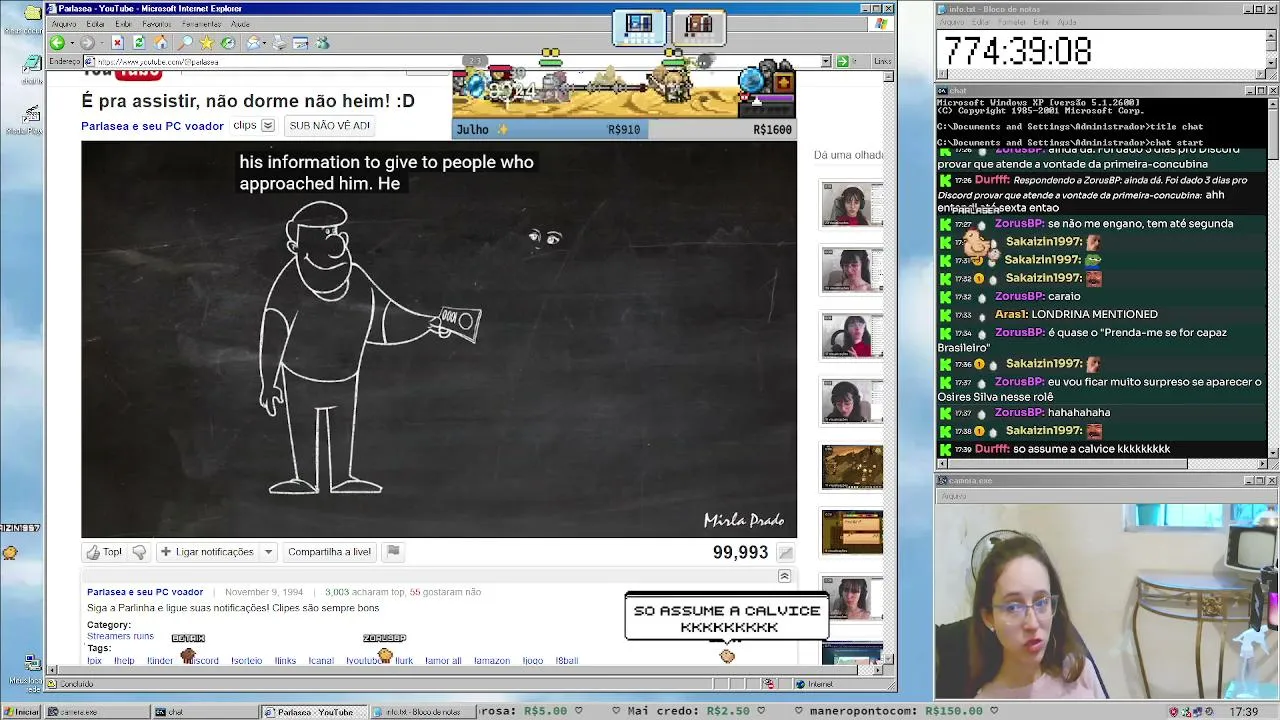This screenshot has width=1280, height=720.
Task: Click the volume icon in the system tray
Action: (x=1209, y=712)
